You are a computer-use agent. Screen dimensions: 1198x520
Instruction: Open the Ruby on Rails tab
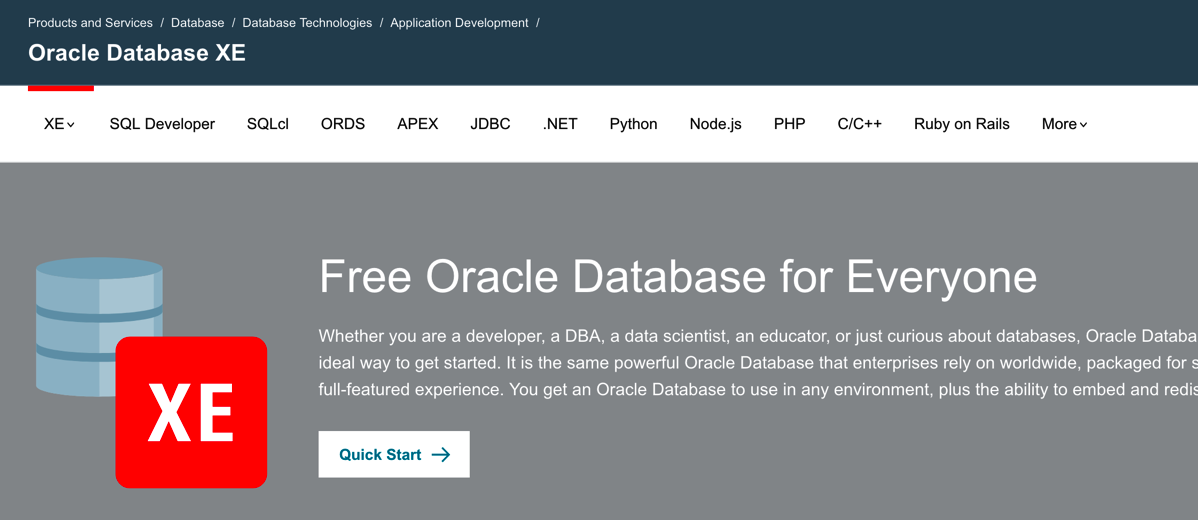click(962, 124)
